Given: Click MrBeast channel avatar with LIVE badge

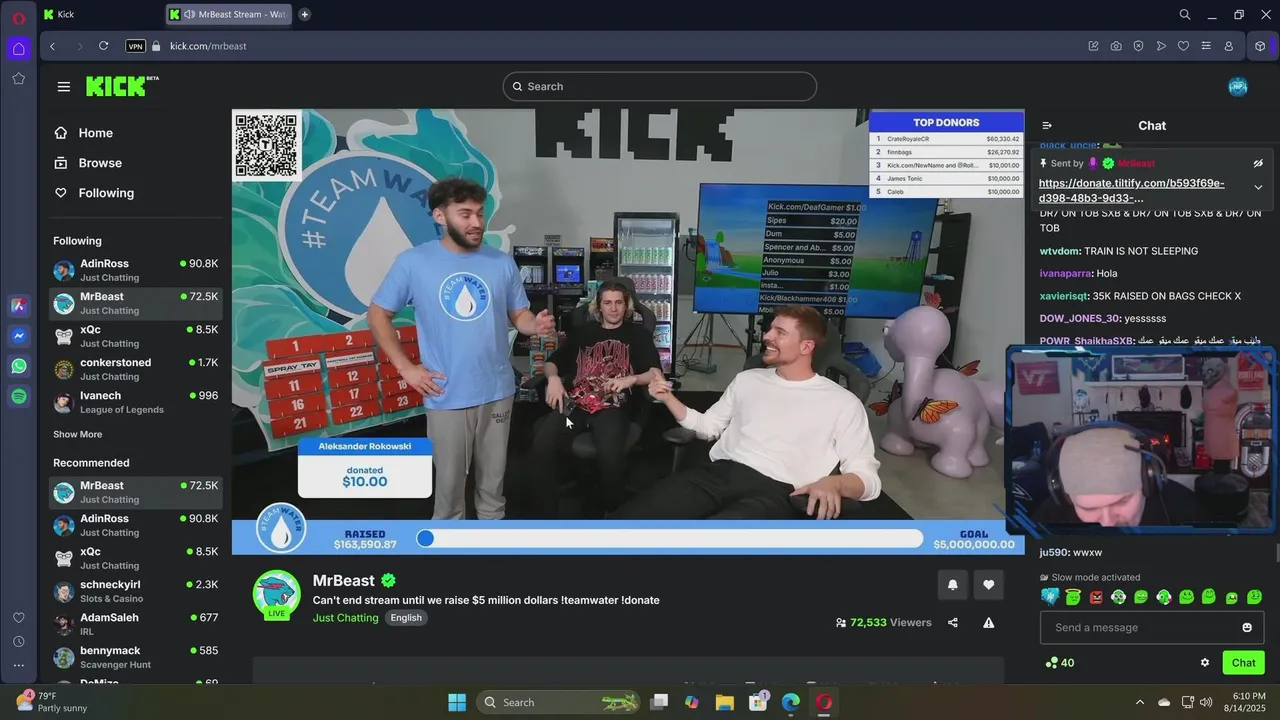Looking at the screenshot, I should [277, 595].
